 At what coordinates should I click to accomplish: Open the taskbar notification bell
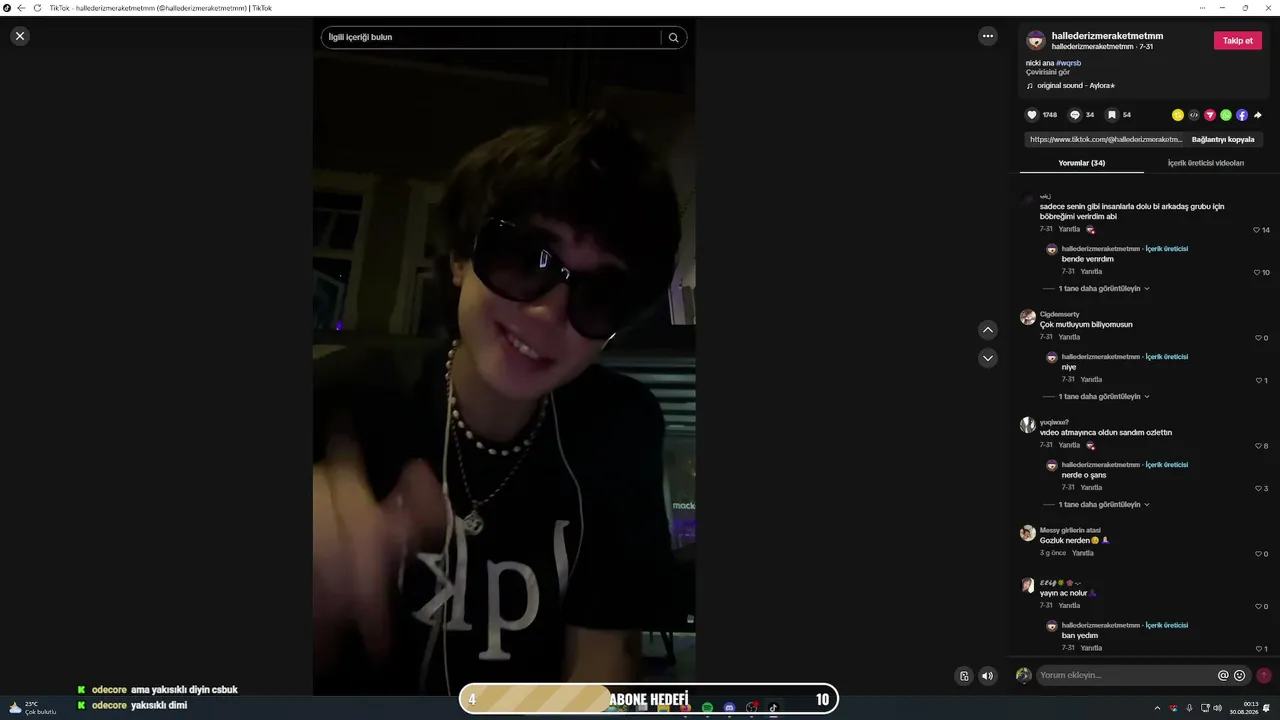click(x=1267, y=708)
